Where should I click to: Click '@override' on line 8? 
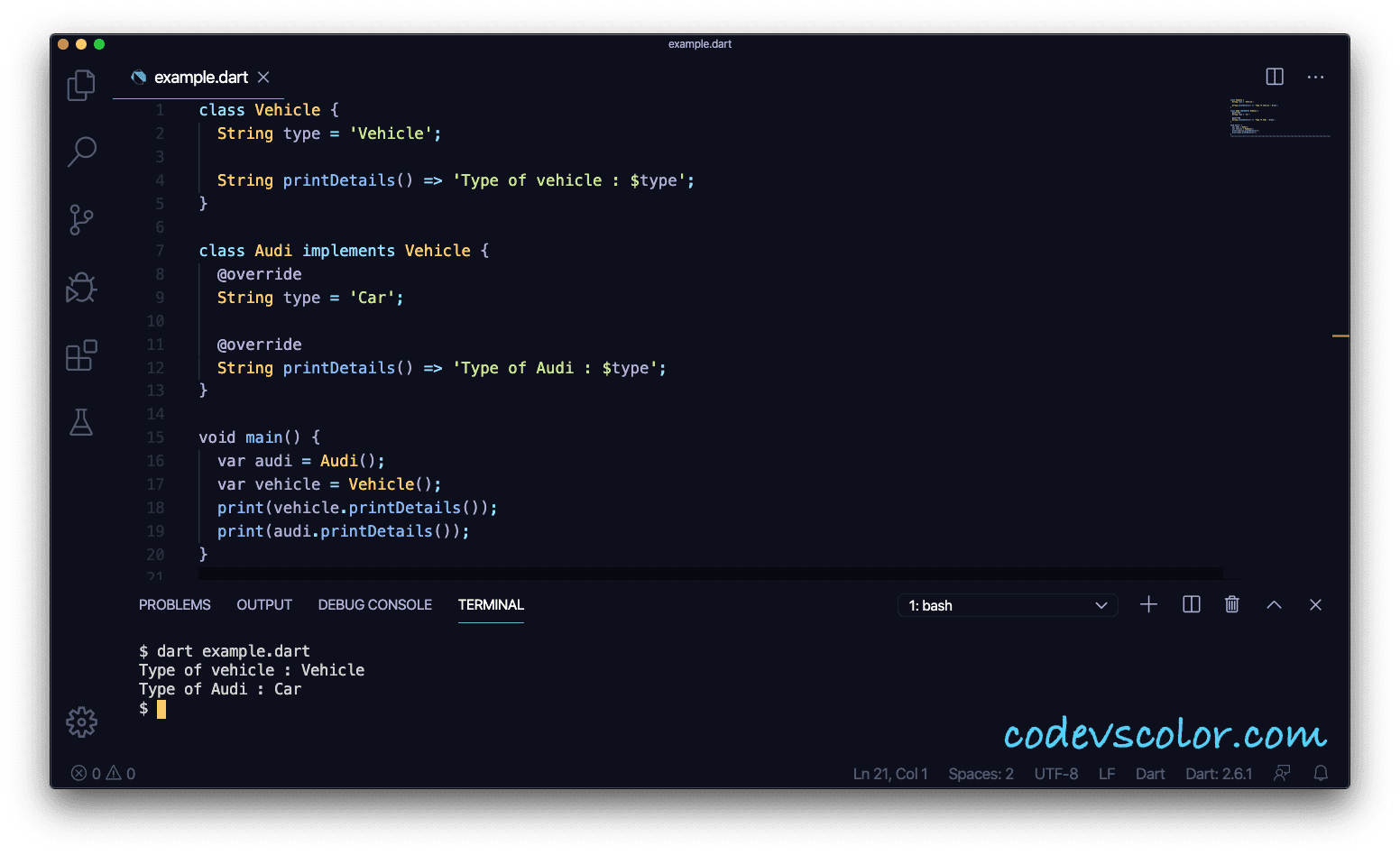260,274
